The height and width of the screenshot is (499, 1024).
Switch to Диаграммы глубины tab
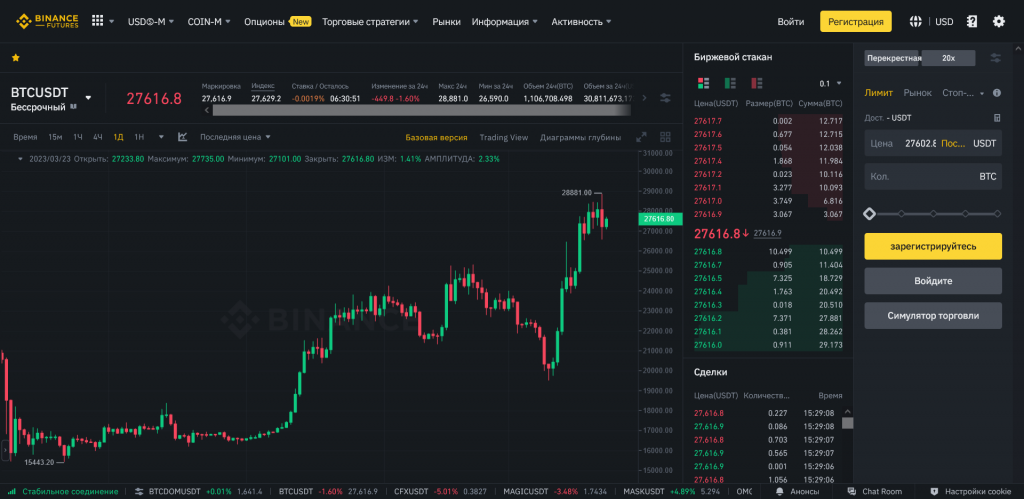[581, 137]
